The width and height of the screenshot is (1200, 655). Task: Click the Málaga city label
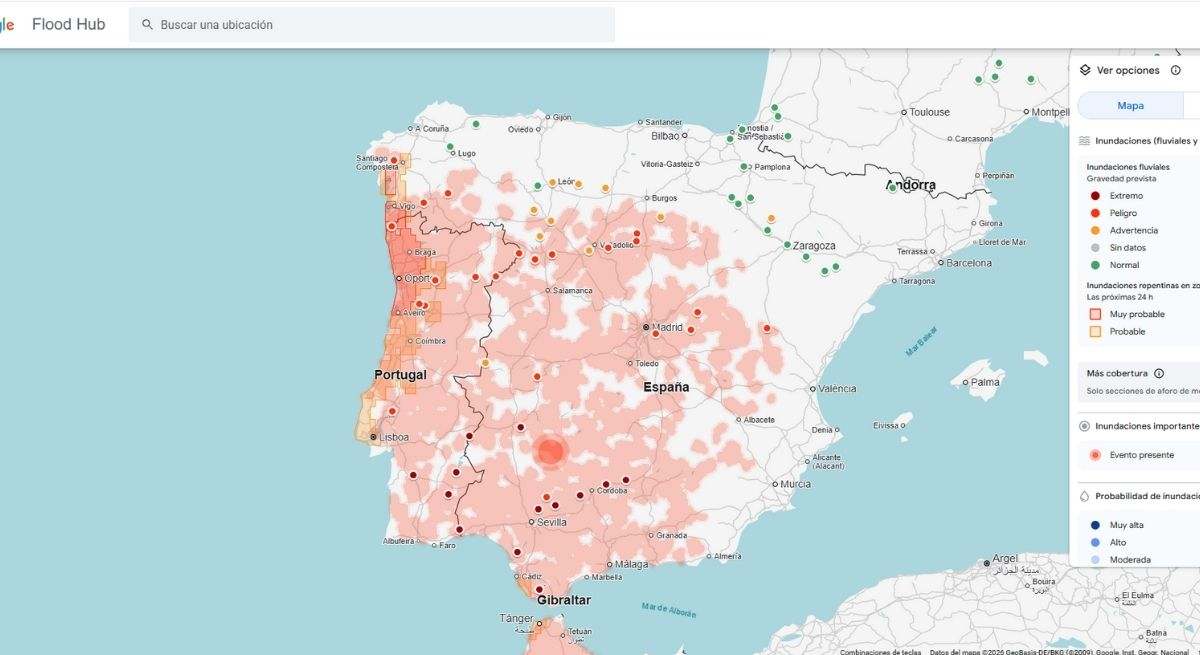[x=632, y=564]
